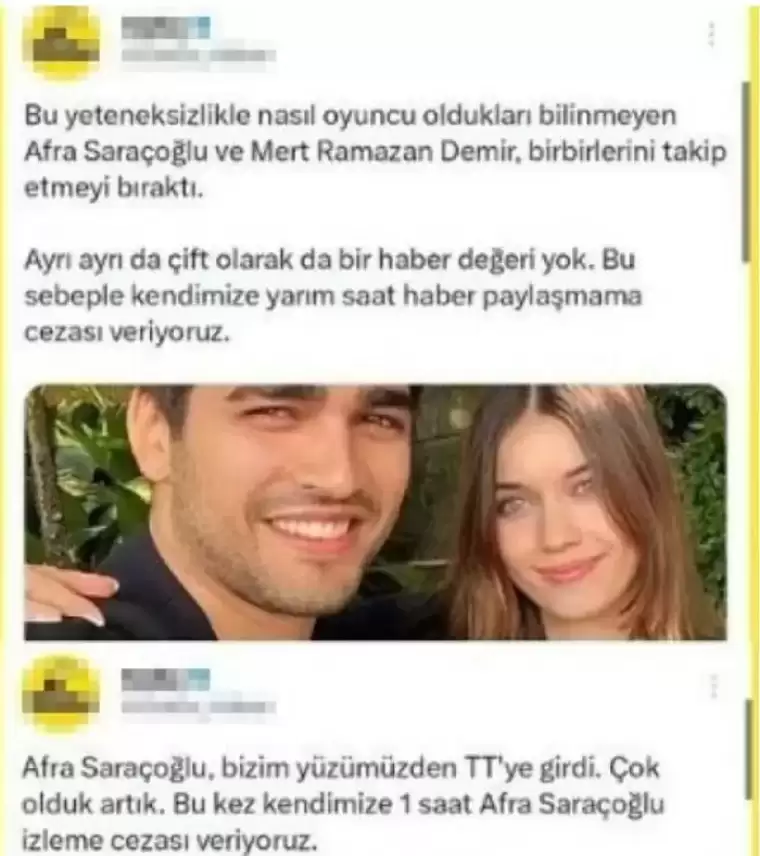Click the second tweet's yellow profile avatar

tap(61, 693)
